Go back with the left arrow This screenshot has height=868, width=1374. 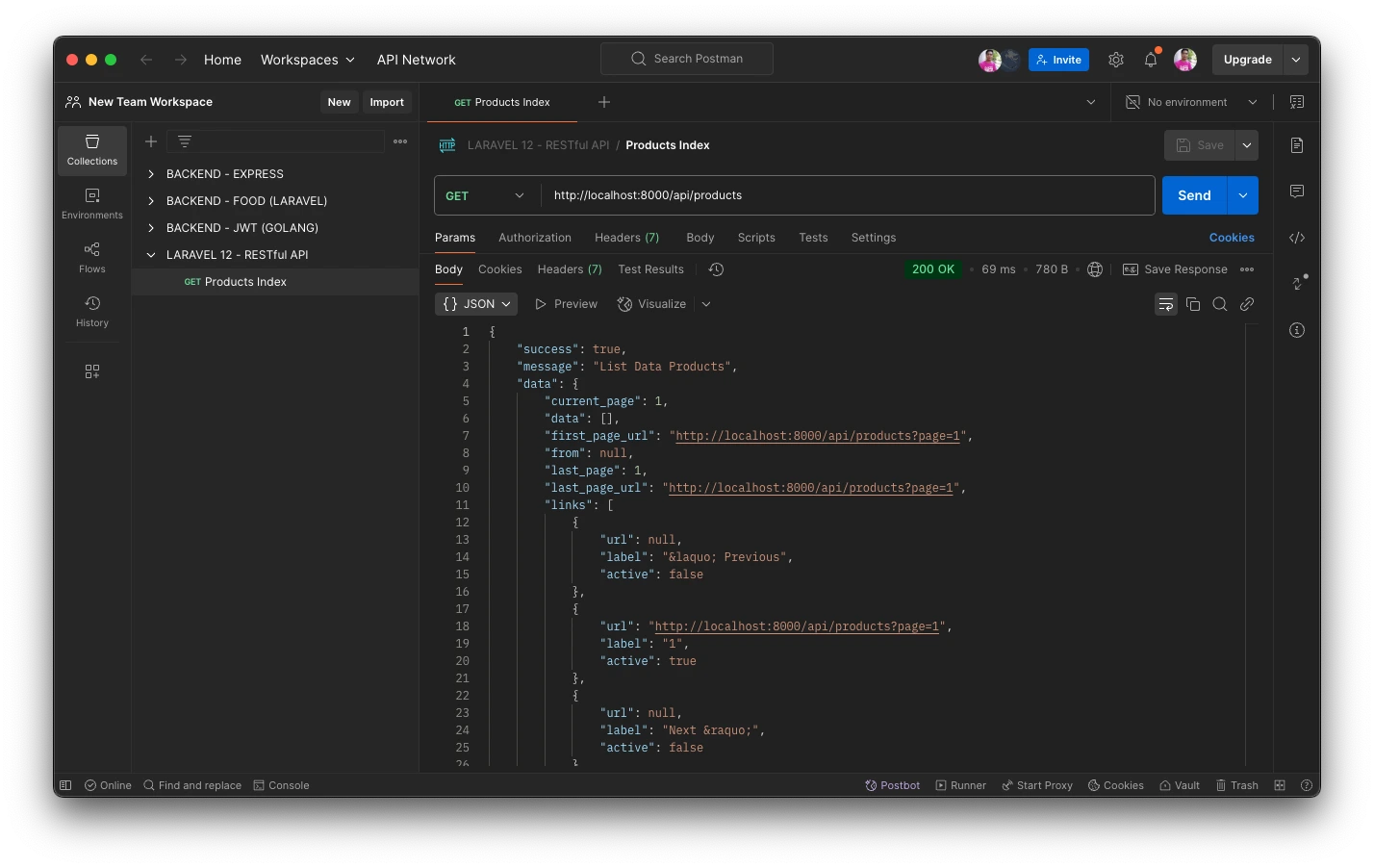pyautogui.click(x=146, y=60)
